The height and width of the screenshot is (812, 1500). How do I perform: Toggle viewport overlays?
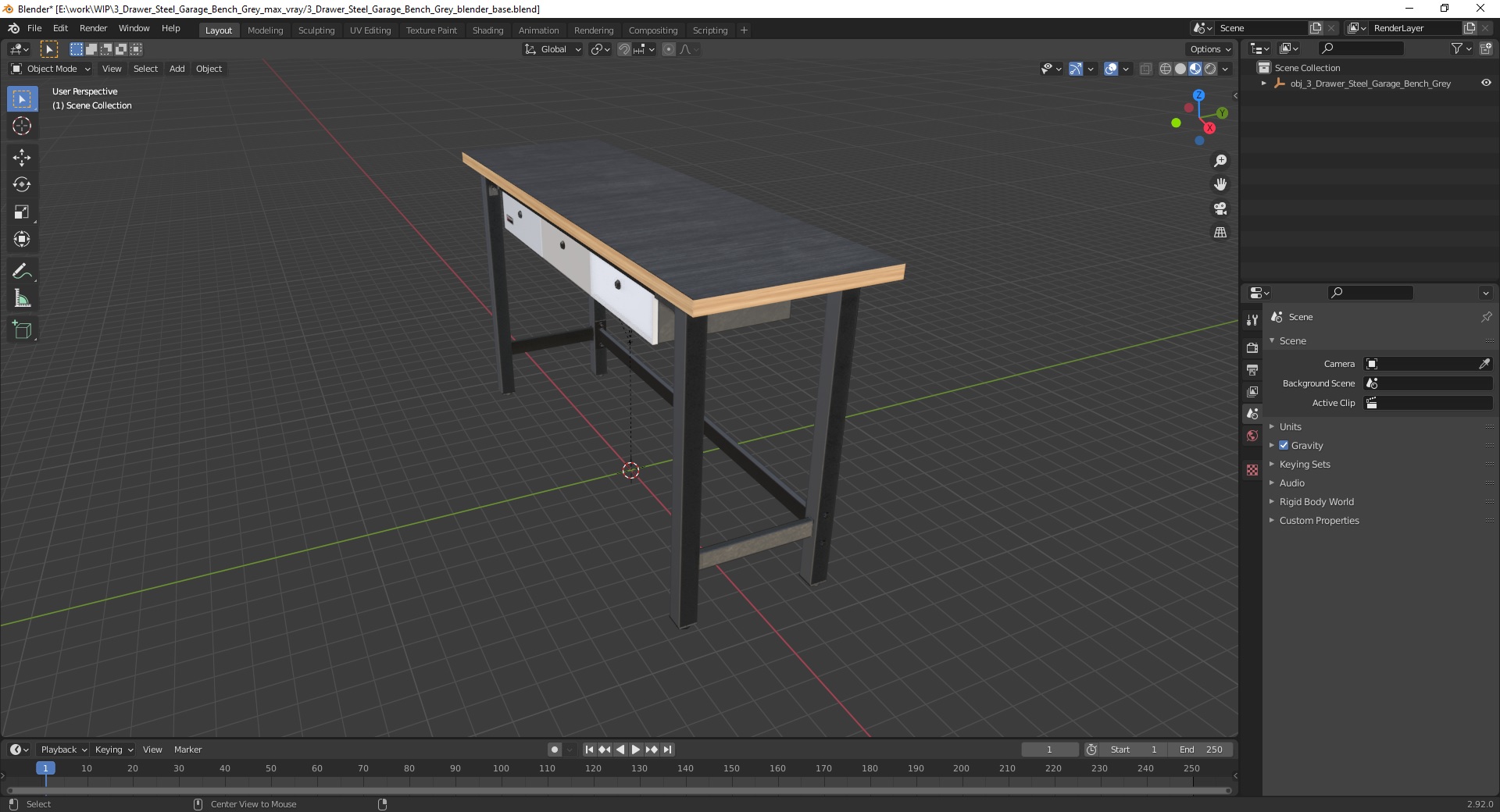(x=1110, y=69)
